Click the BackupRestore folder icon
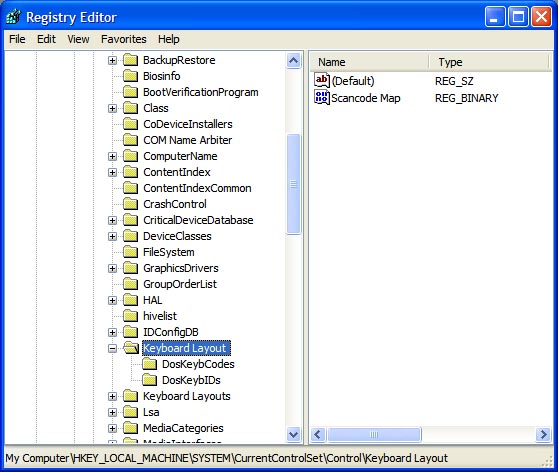This screenshot has width=558, height=472. [x=131, y=60]
